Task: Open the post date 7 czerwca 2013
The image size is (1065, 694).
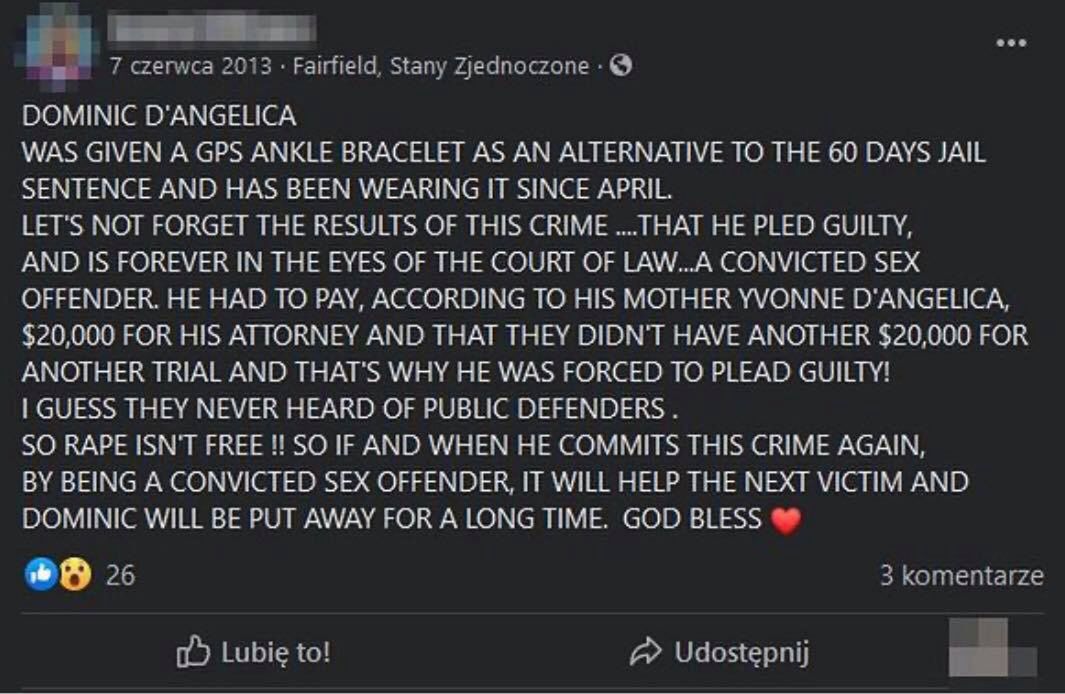Action: pyautogui.click(x=189, y=67)
